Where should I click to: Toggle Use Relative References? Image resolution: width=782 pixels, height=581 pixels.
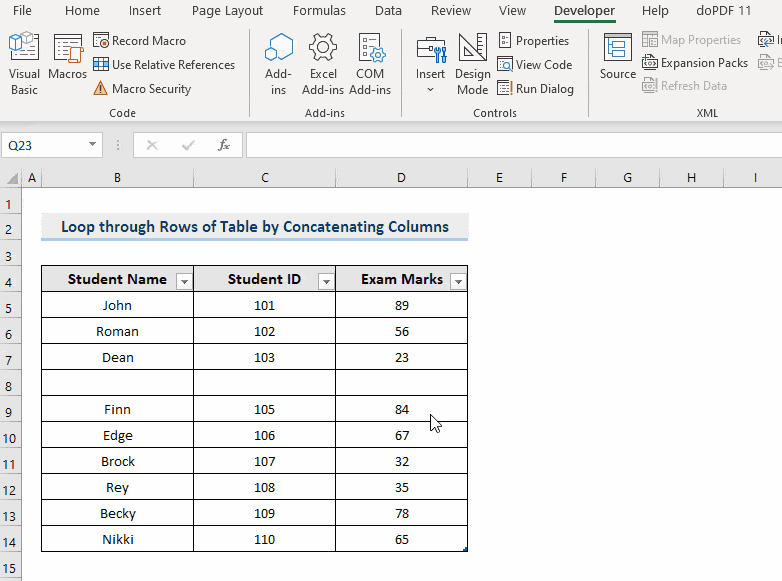coord(164,65)
